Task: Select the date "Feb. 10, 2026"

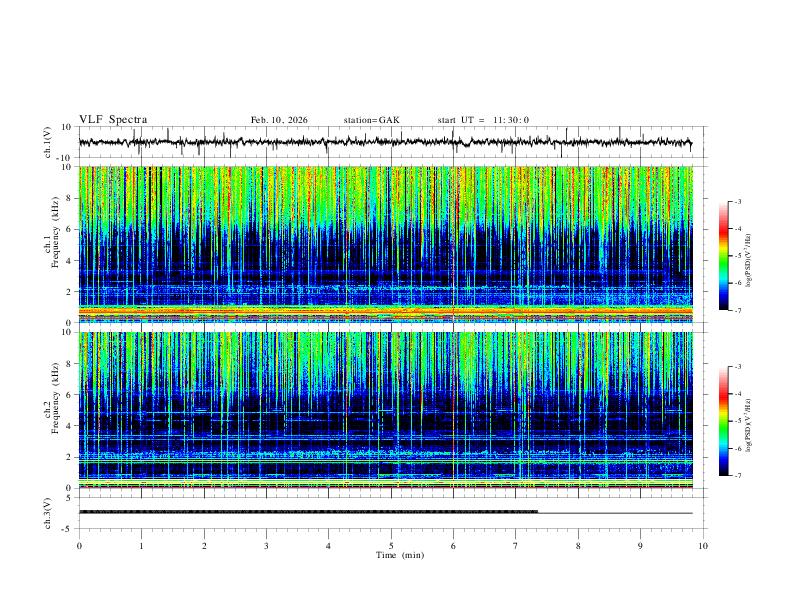Action: tap(279, 120)
